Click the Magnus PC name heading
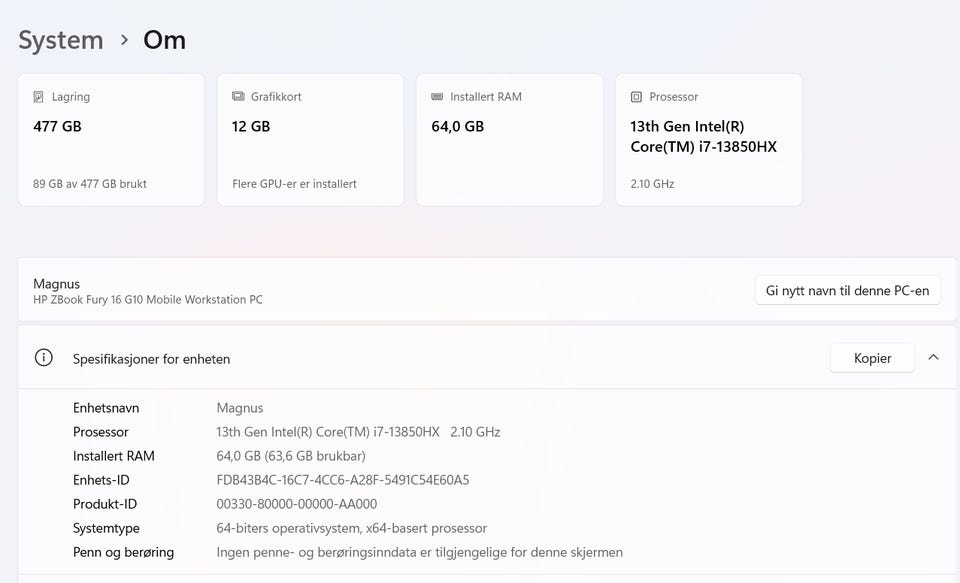The height and width of the screenshot is (583, 960). click(57, 284)
